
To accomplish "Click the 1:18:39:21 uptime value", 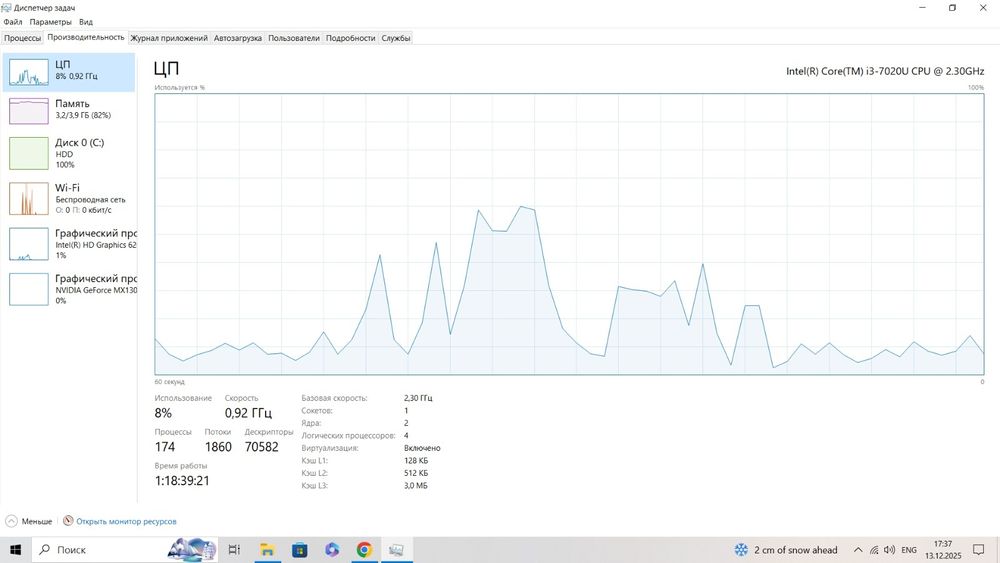I will [182, 481].
